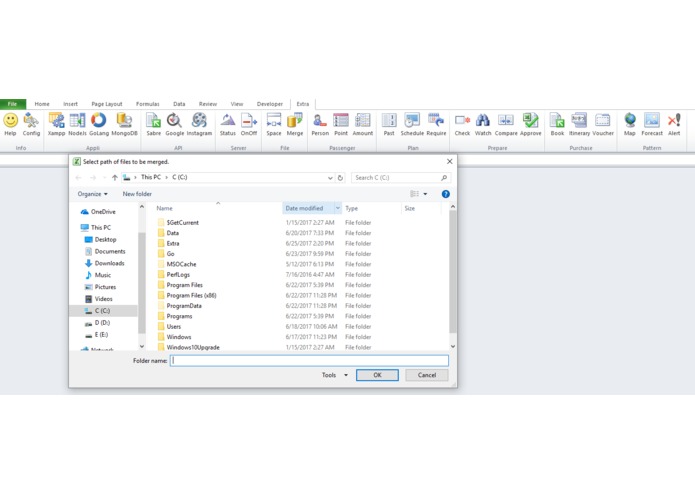
Task: Select the Program Files (x86) folder
Action: [187, 296]
